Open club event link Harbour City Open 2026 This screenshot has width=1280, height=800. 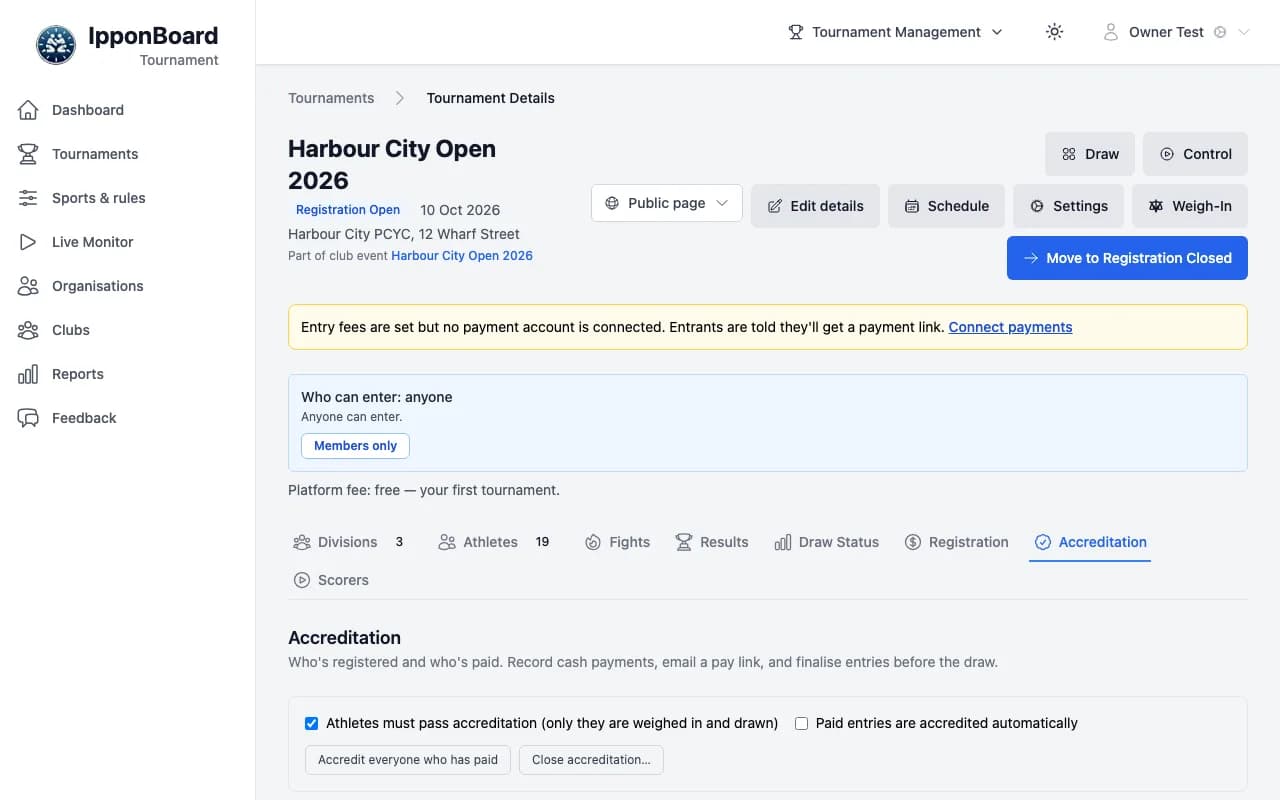point(462,256)
